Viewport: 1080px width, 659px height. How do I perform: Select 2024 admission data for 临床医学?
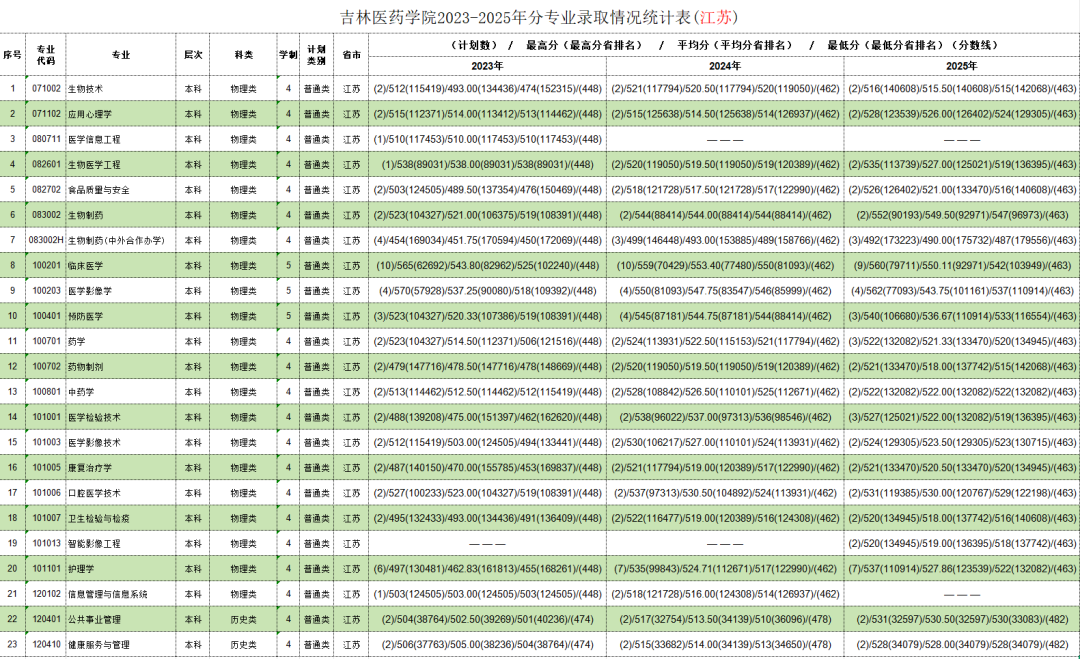(725, 266)
